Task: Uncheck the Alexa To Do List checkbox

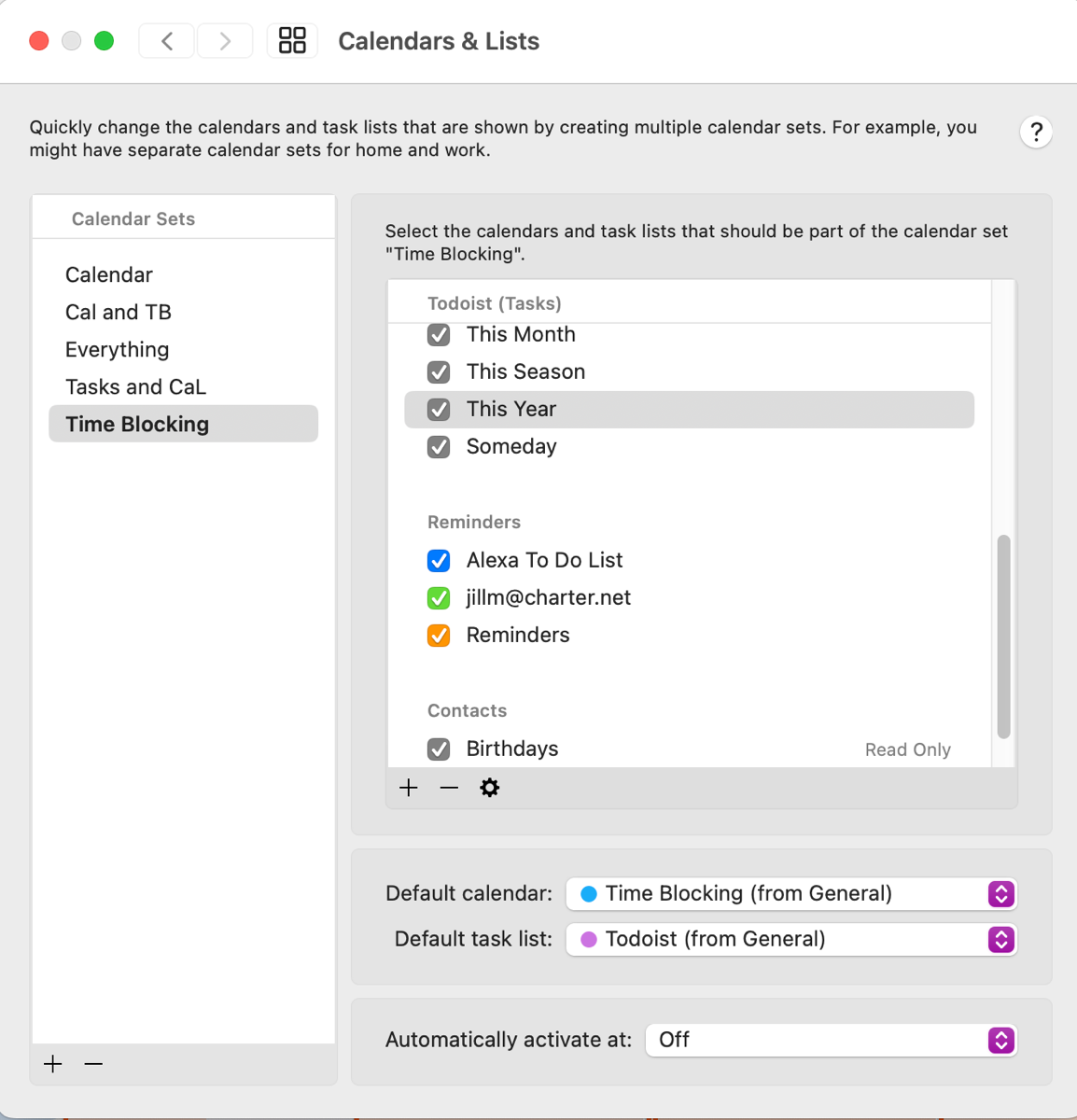Action: (x=439, y=561)
